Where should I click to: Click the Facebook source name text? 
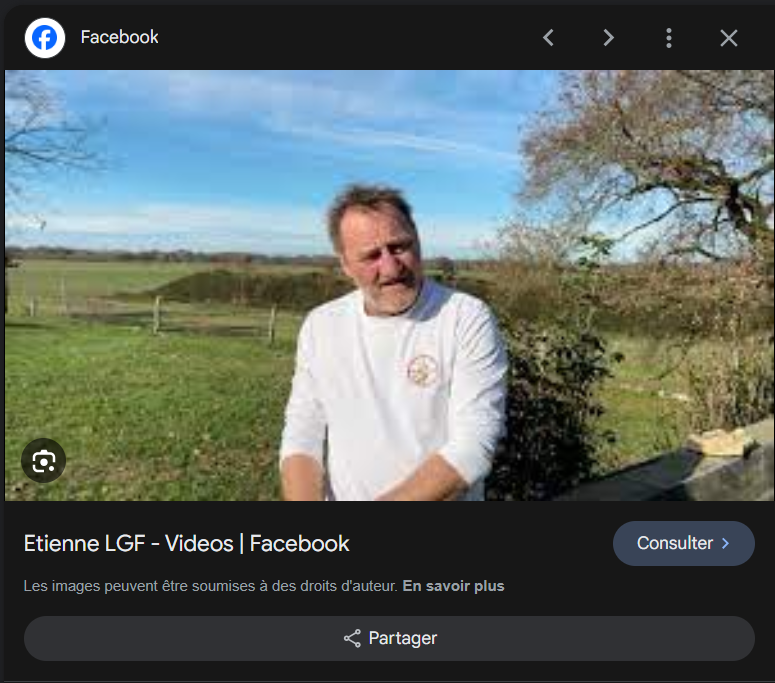click(119, 38)
